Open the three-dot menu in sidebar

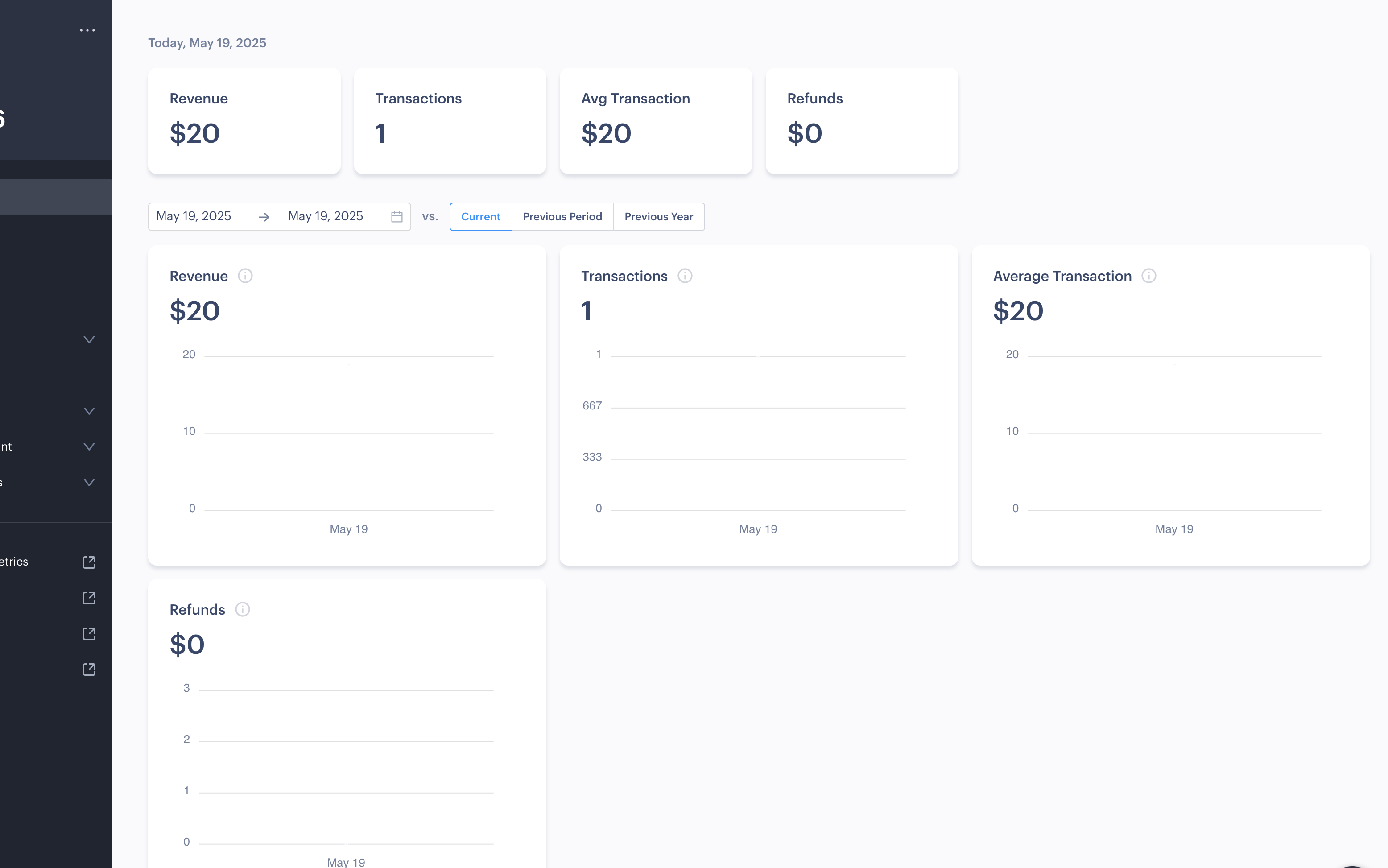pyautogui.click(x=87, y=30)
